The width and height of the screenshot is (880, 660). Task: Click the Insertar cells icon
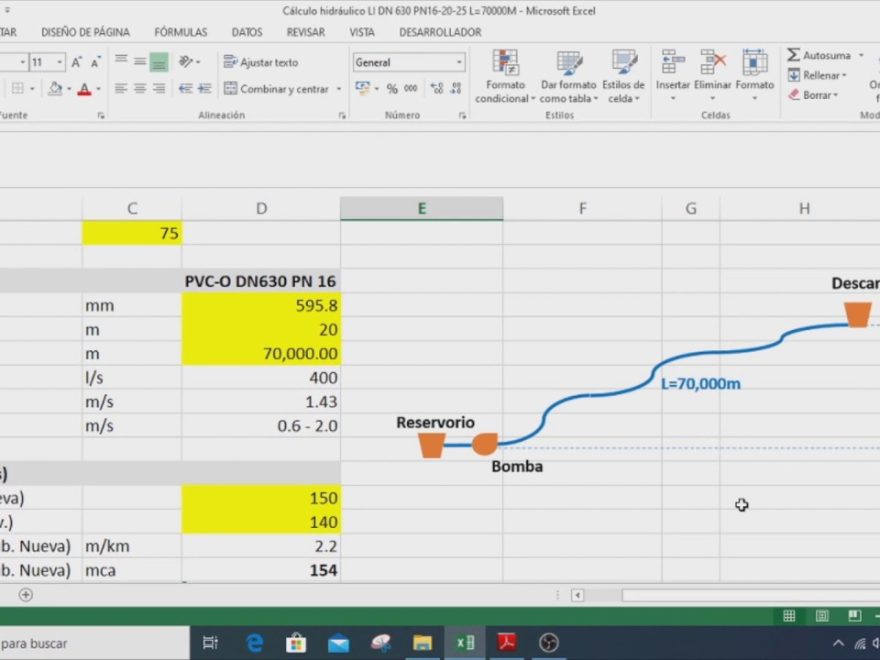[x=672, y=63]
